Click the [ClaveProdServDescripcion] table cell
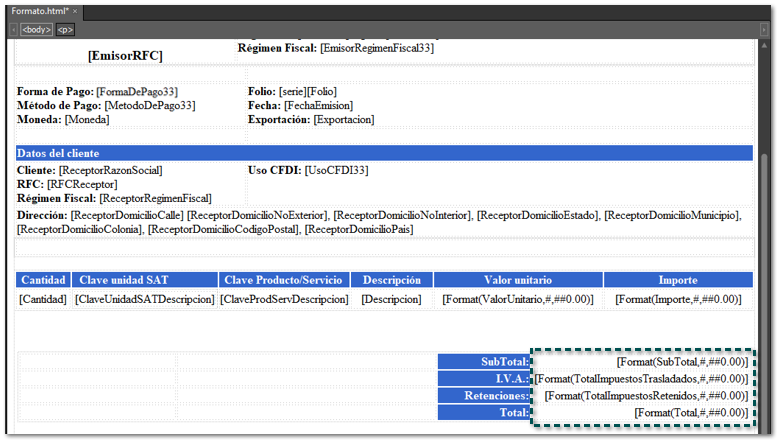Viewport: 780px width, 443px height. point(284,299)
